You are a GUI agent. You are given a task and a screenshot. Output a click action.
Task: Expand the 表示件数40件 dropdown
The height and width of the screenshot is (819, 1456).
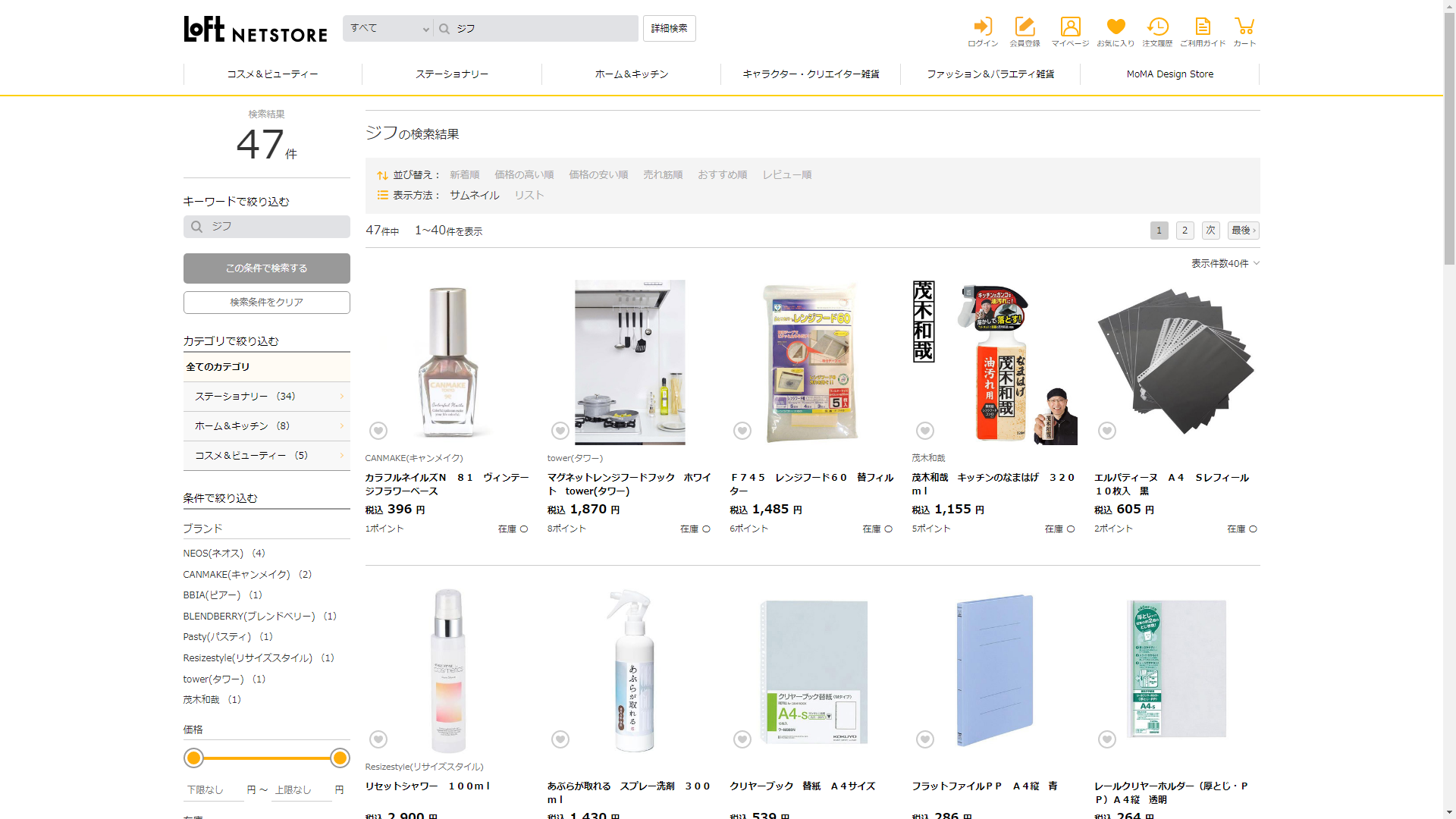coord(1225,263)
